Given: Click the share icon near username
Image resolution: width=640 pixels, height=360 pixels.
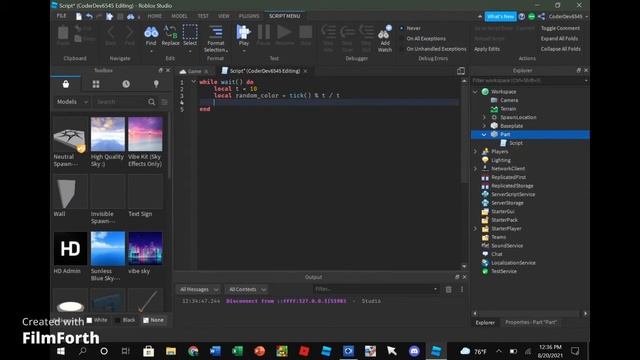Looking at the screenshot, I should tap(542, 17).
